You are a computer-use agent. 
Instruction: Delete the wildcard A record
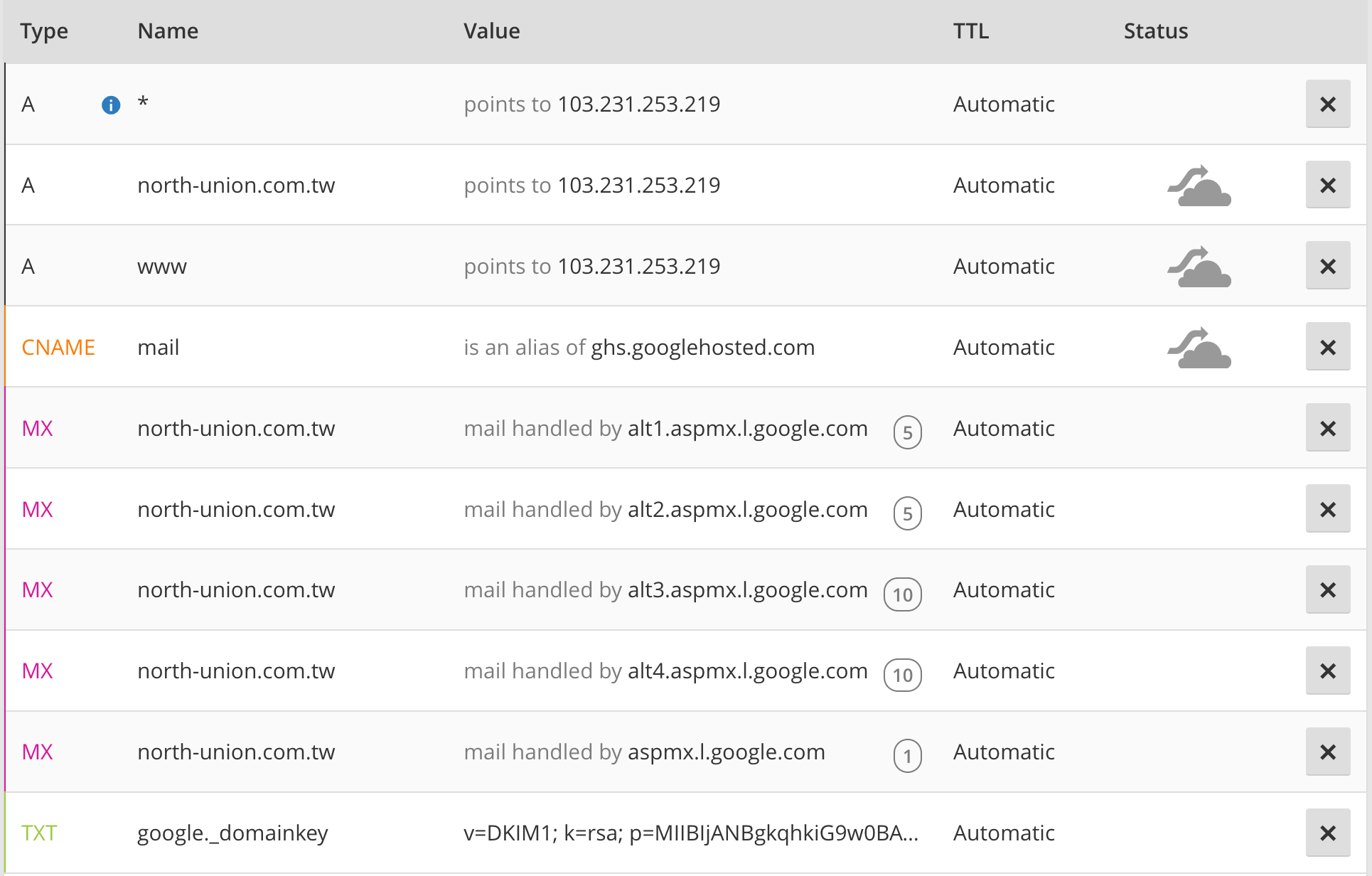tap(1327, 105)
